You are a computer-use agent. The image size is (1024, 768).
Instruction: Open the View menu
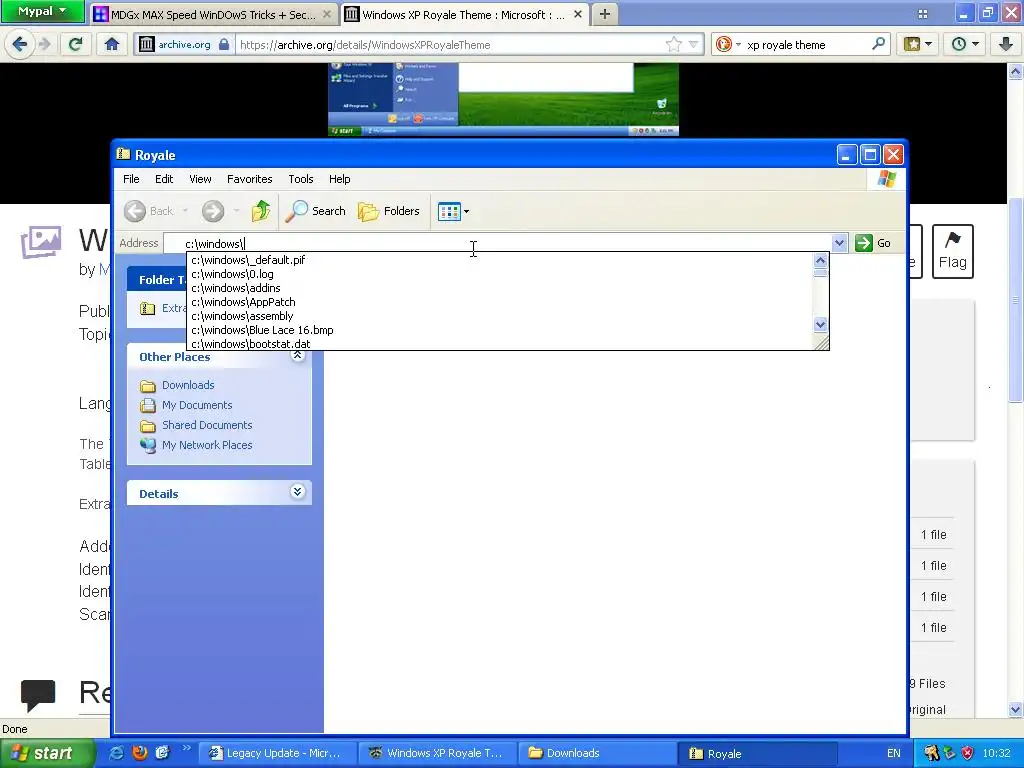(x=200, y=179)
